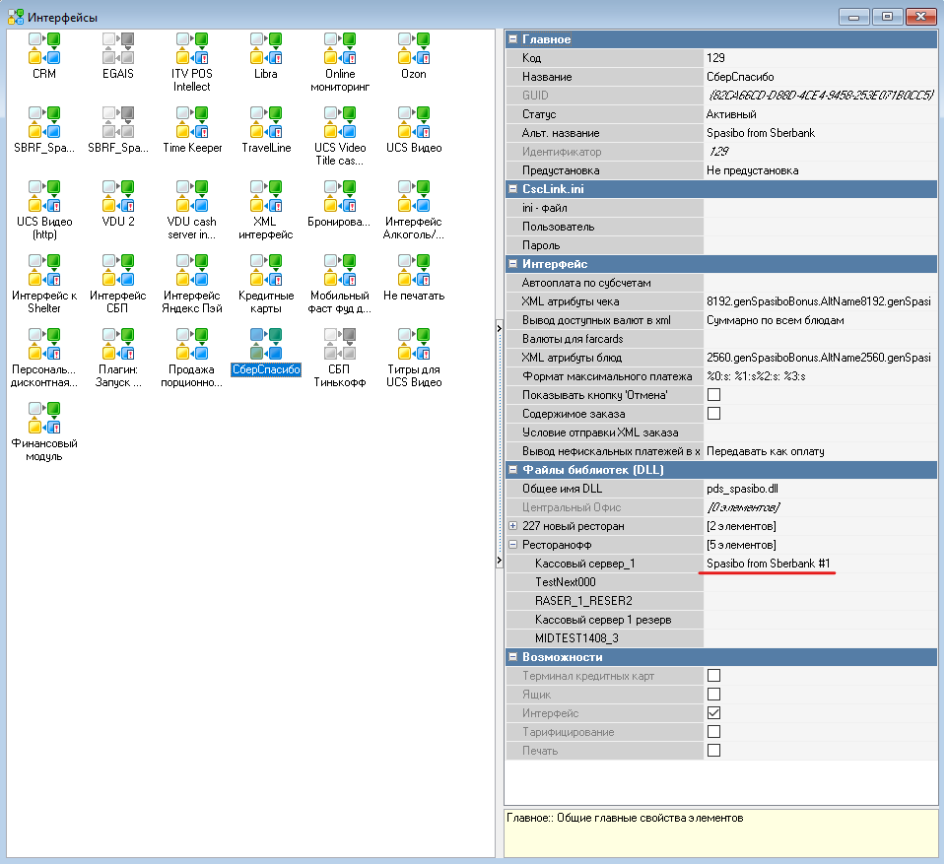
Task: Enable the 'Показывать кнопку Отмена' checkbox
Action: (714, 395)
